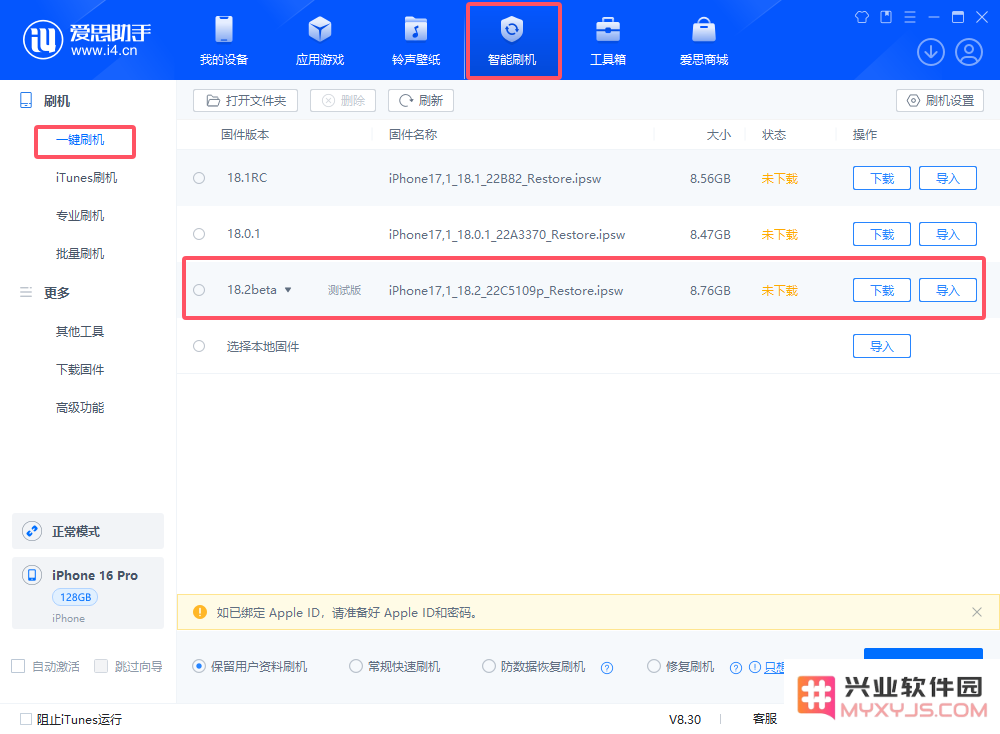Enable the 跳过向导 checkbox
The width and height of the screenshot is (1000, 734).
pos(101,666)
